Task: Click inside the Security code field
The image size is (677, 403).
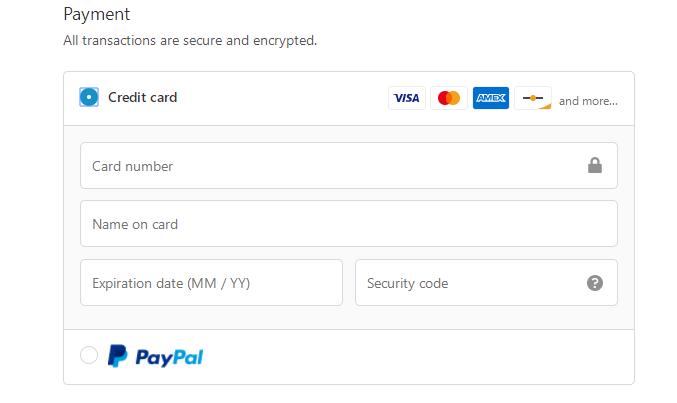Action: coord(470,283)
